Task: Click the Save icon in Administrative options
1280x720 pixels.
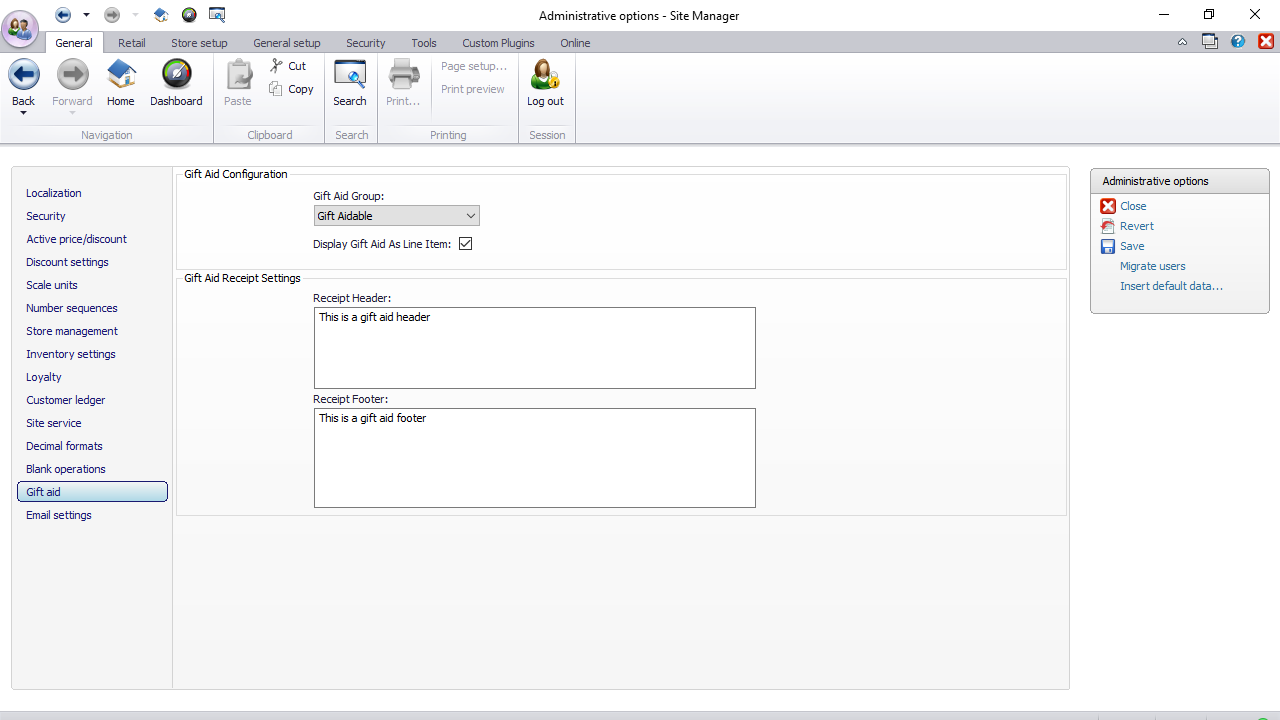Action: pos(1108,246)
